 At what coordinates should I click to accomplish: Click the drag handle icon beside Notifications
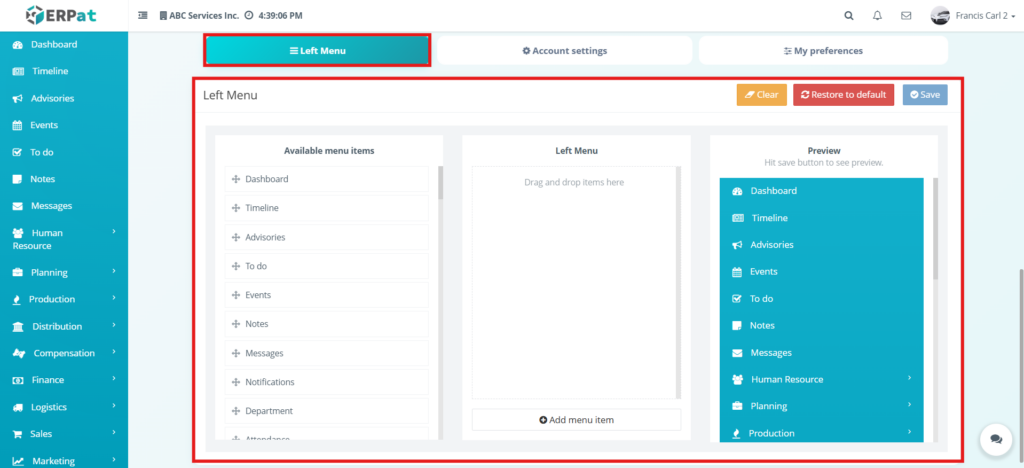[236, 382]
